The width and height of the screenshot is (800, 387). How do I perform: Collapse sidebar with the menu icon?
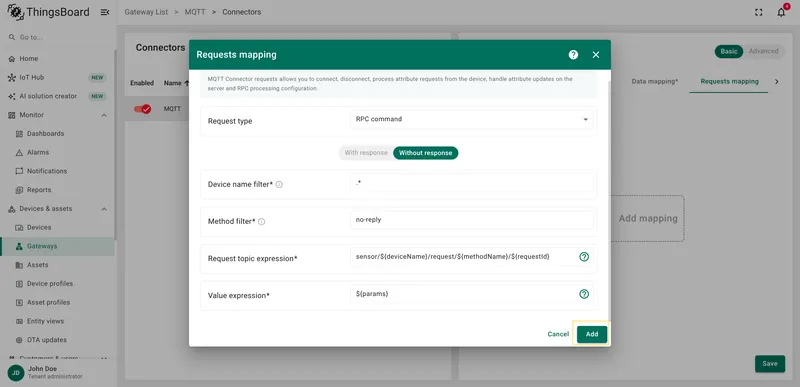pos(105,12)
